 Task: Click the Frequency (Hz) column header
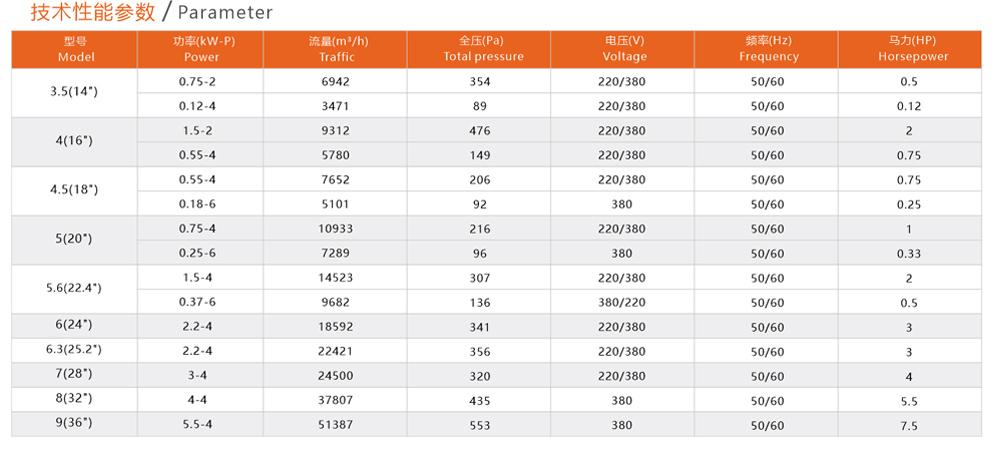click(x=768, y=49)
